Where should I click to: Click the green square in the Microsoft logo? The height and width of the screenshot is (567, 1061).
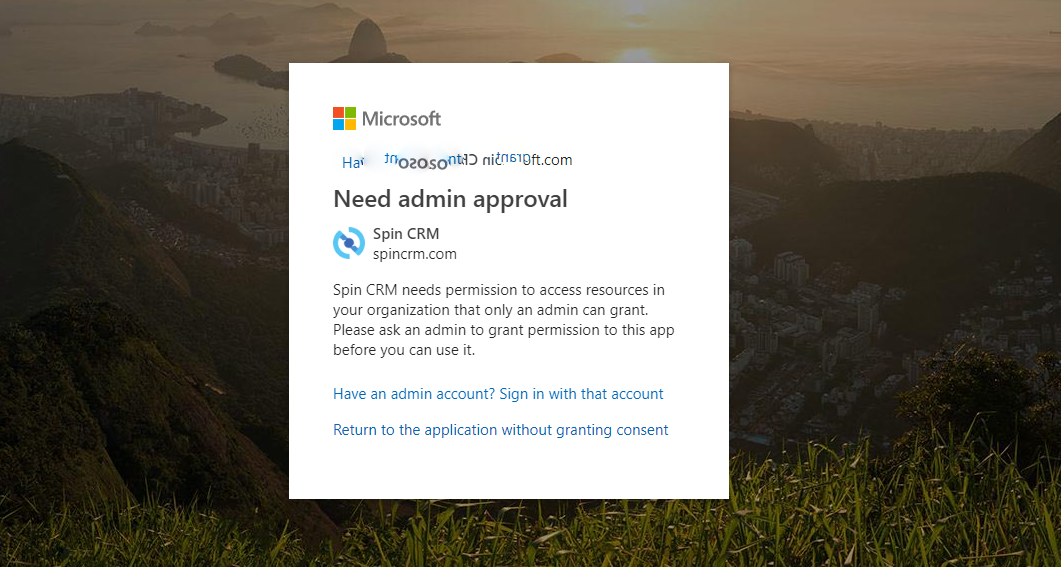[351, 113]
